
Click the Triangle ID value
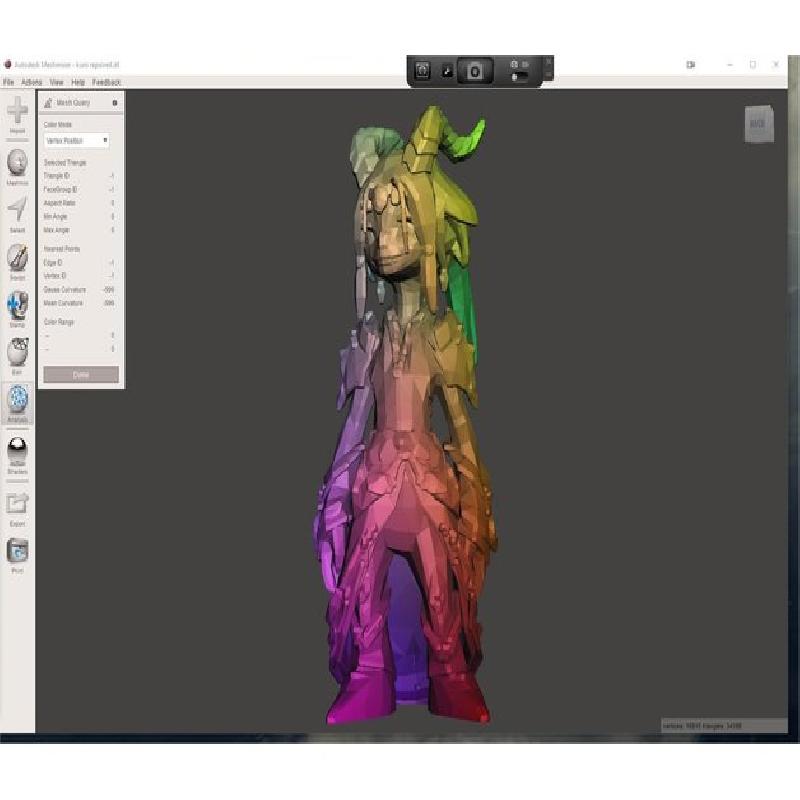tap(112, 176)
